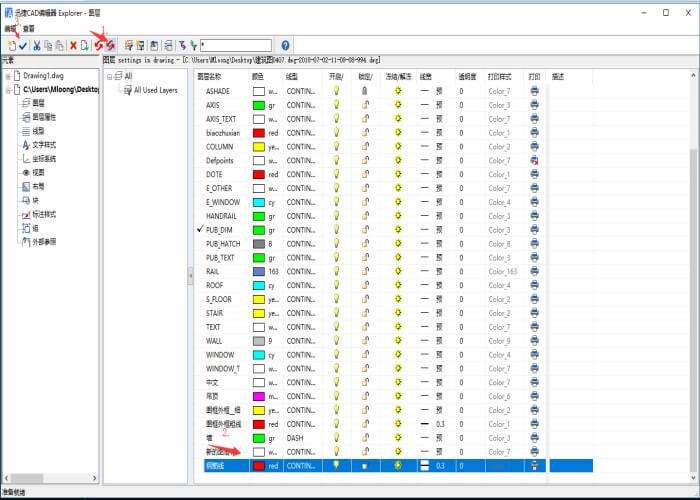Toggle freeze/thaw sun for STAIR layer
Screen dimensions: 700x500
click(x=398, y=312)
